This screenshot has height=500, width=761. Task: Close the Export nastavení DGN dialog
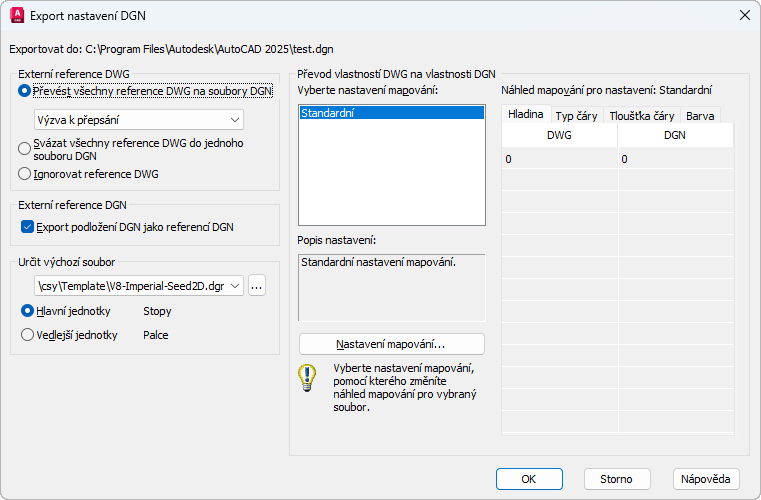pyautogui.click(x=744, y=15)
